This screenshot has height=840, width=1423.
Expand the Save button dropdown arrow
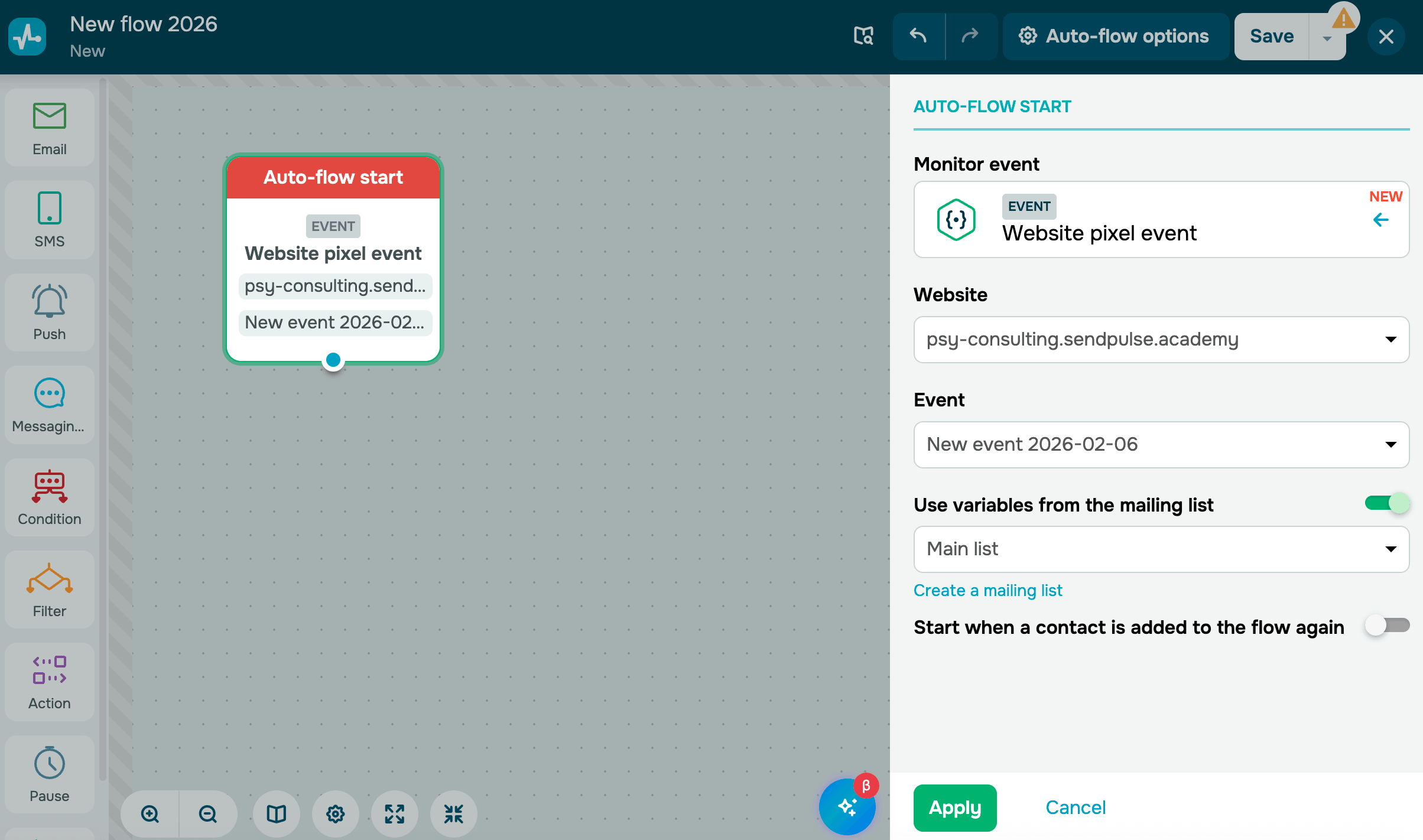pyautogui.click(x=1327, y=38)
